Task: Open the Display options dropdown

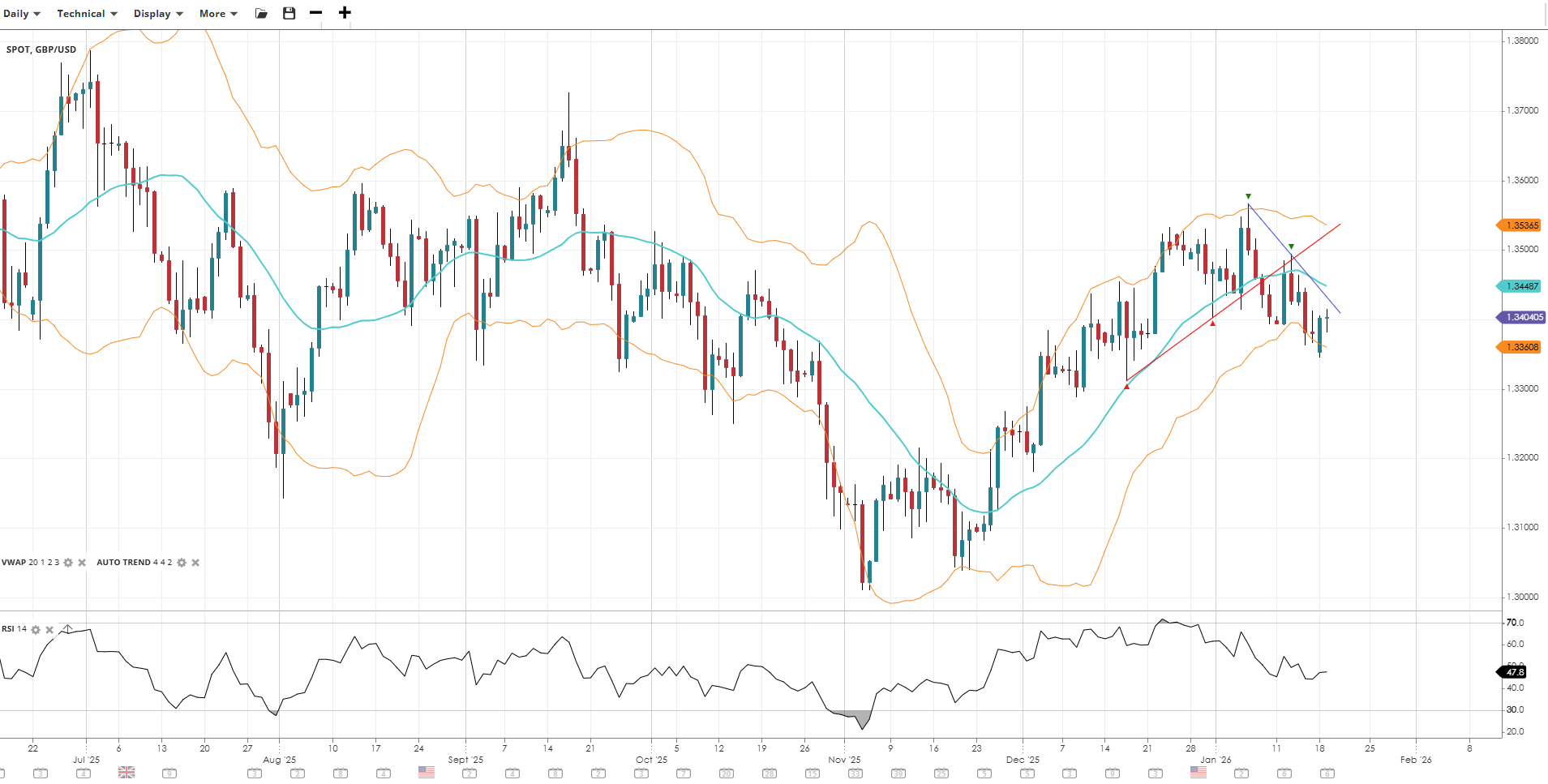Action: (x=158, y=14)
